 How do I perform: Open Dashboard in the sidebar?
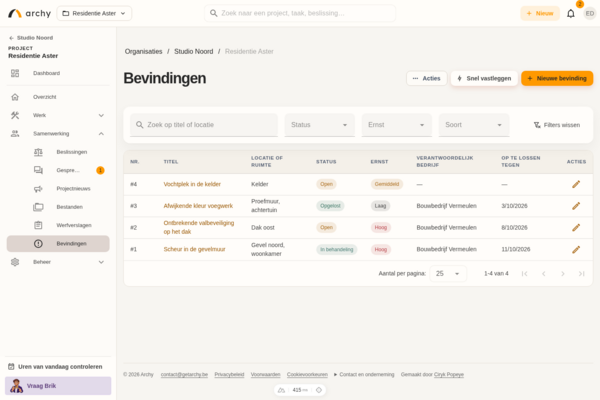click(x=58, y=73)
